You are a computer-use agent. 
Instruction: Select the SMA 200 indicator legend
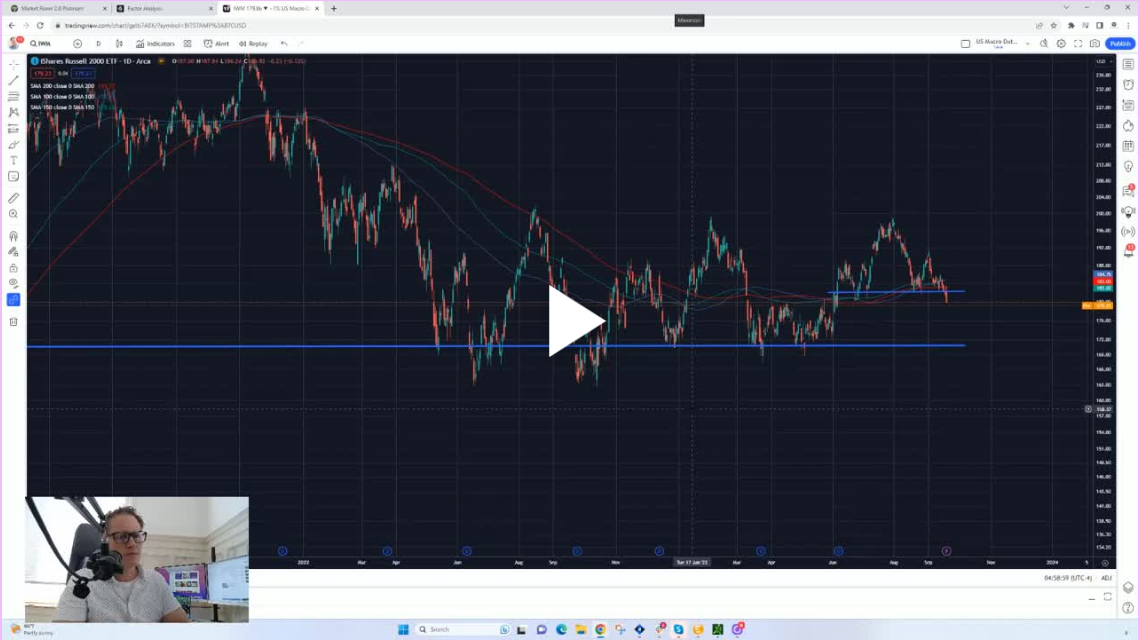[x=62, y=86]
